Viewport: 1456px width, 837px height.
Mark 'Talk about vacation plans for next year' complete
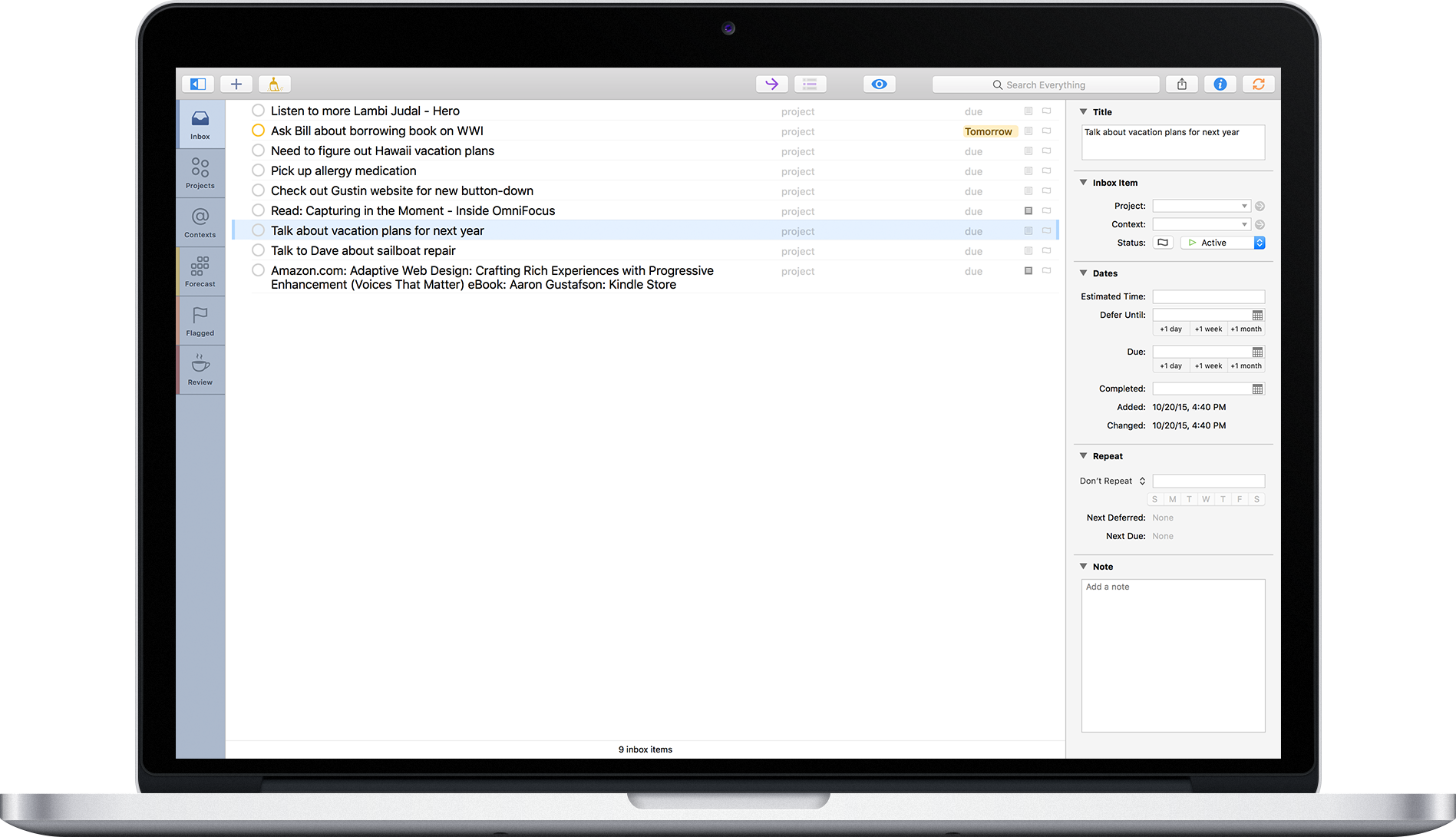pyautogui.click(x=259, y=230)
